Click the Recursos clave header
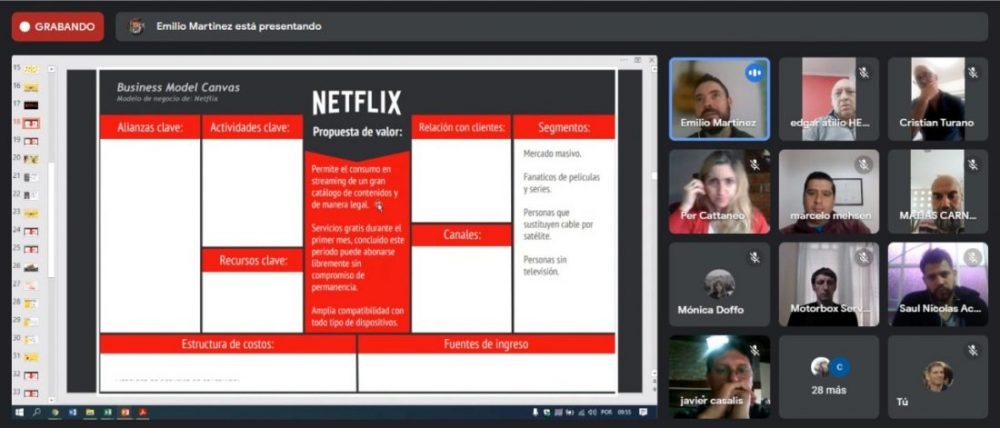This screenshot has width=1000, height=428. point(253,260)
